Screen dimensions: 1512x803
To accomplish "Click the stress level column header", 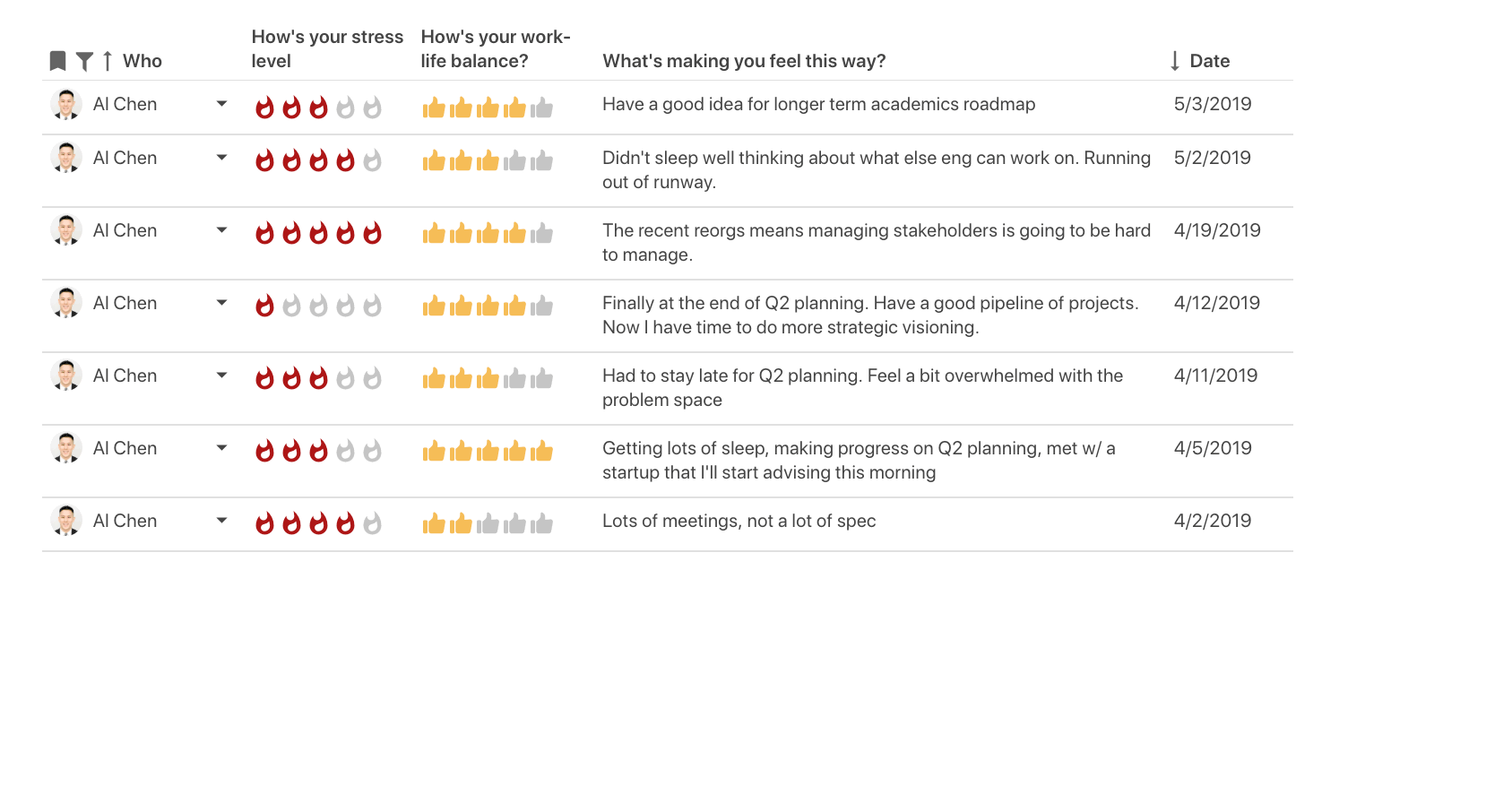I will pyautogui.click(x=327, y=48).
